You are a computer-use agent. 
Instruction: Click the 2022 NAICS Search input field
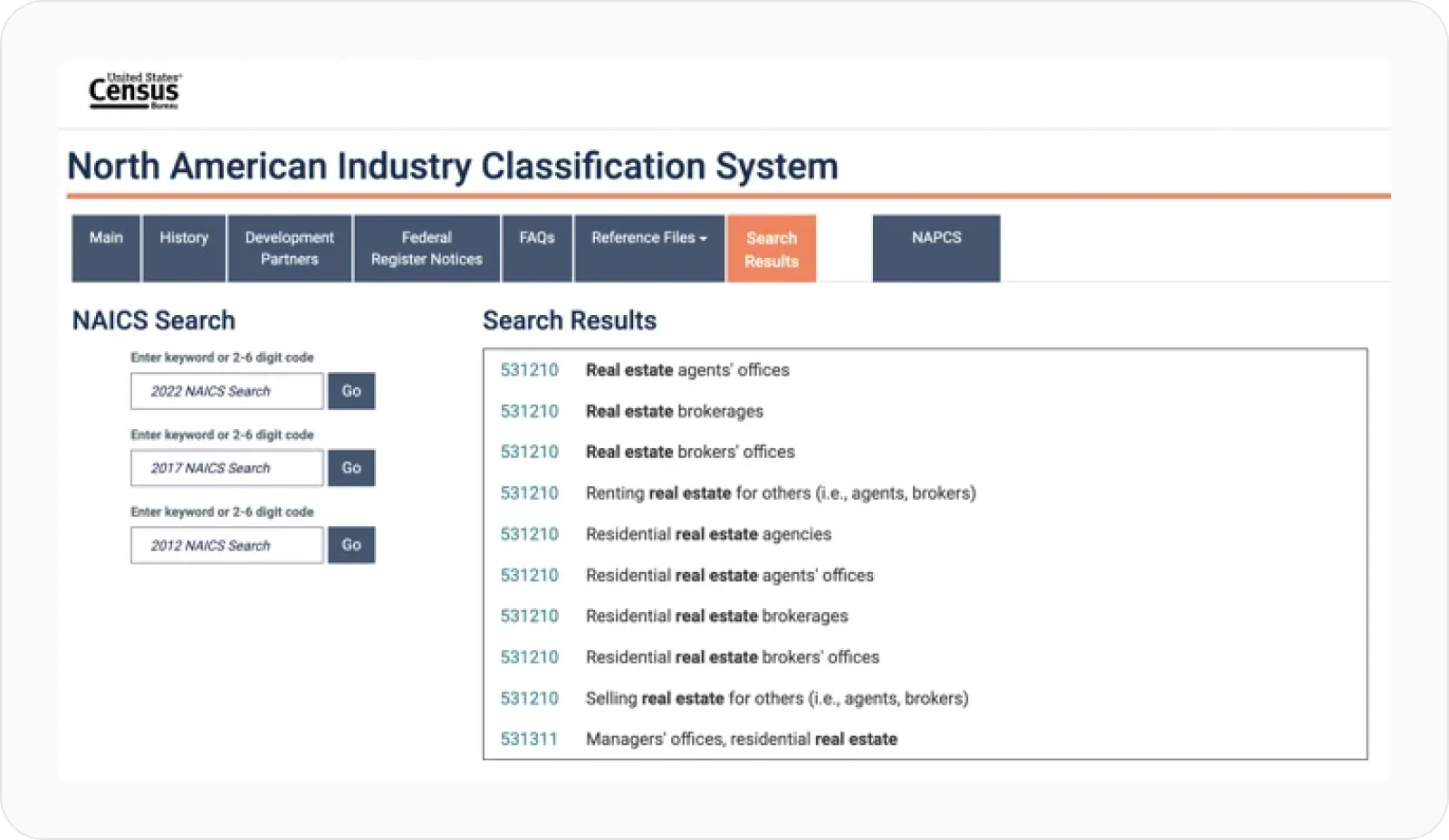[226, 391]
